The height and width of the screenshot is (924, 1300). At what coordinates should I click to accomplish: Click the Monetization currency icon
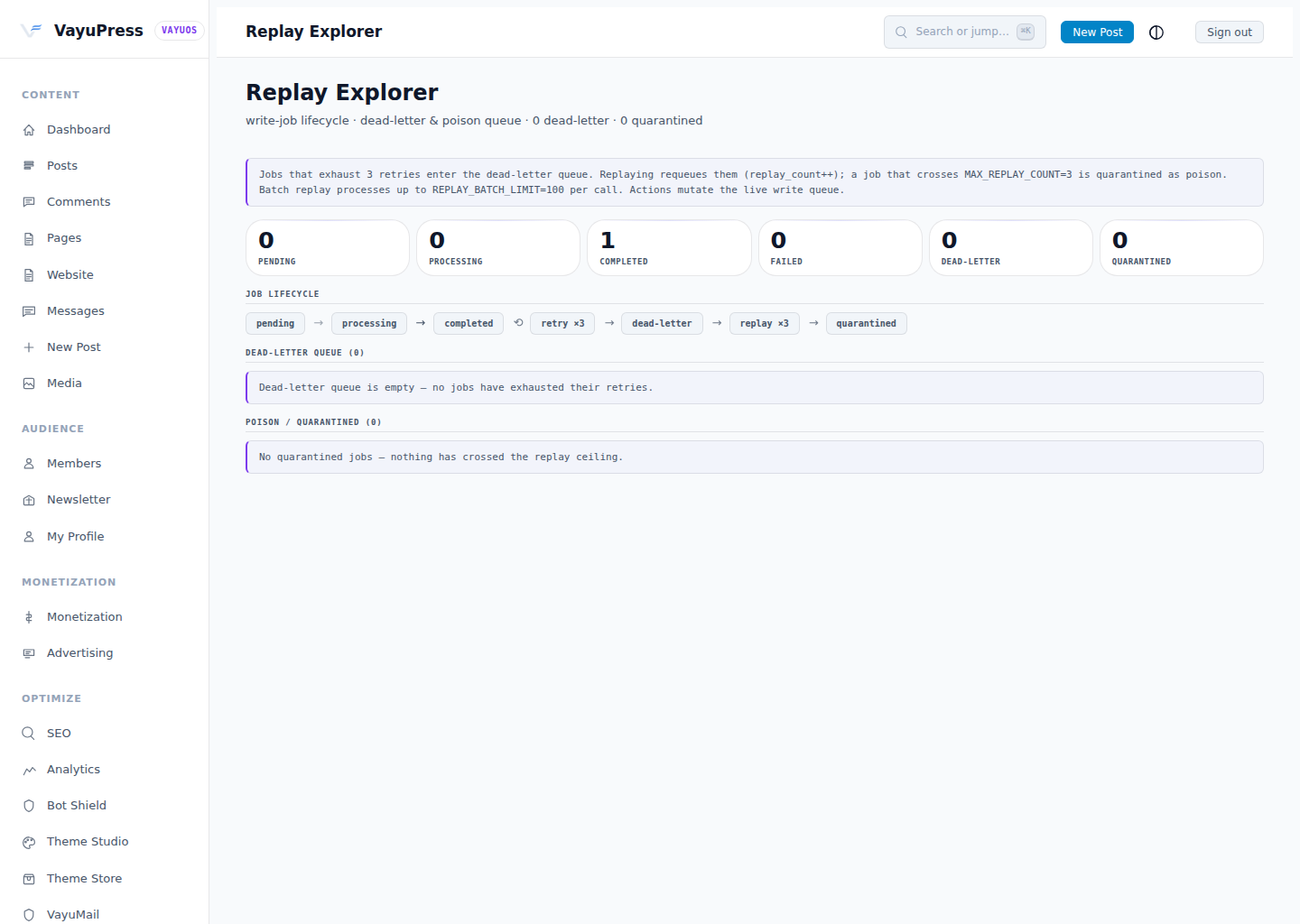[29, 617]
